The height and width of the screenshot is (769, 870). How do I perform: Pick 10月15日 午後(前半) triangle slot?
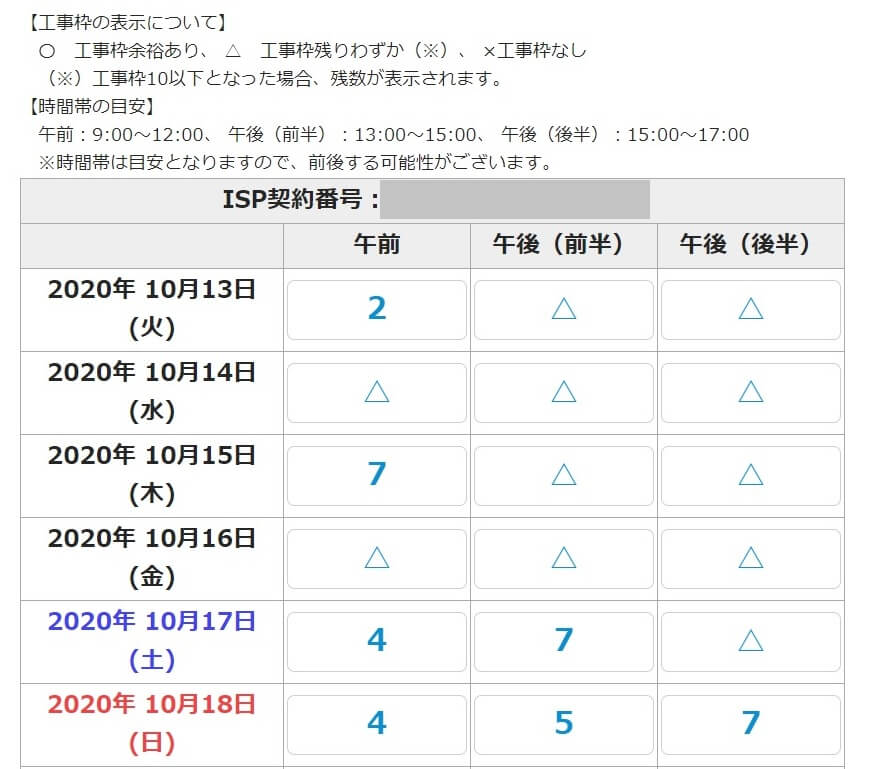click(x=564, y=475)
